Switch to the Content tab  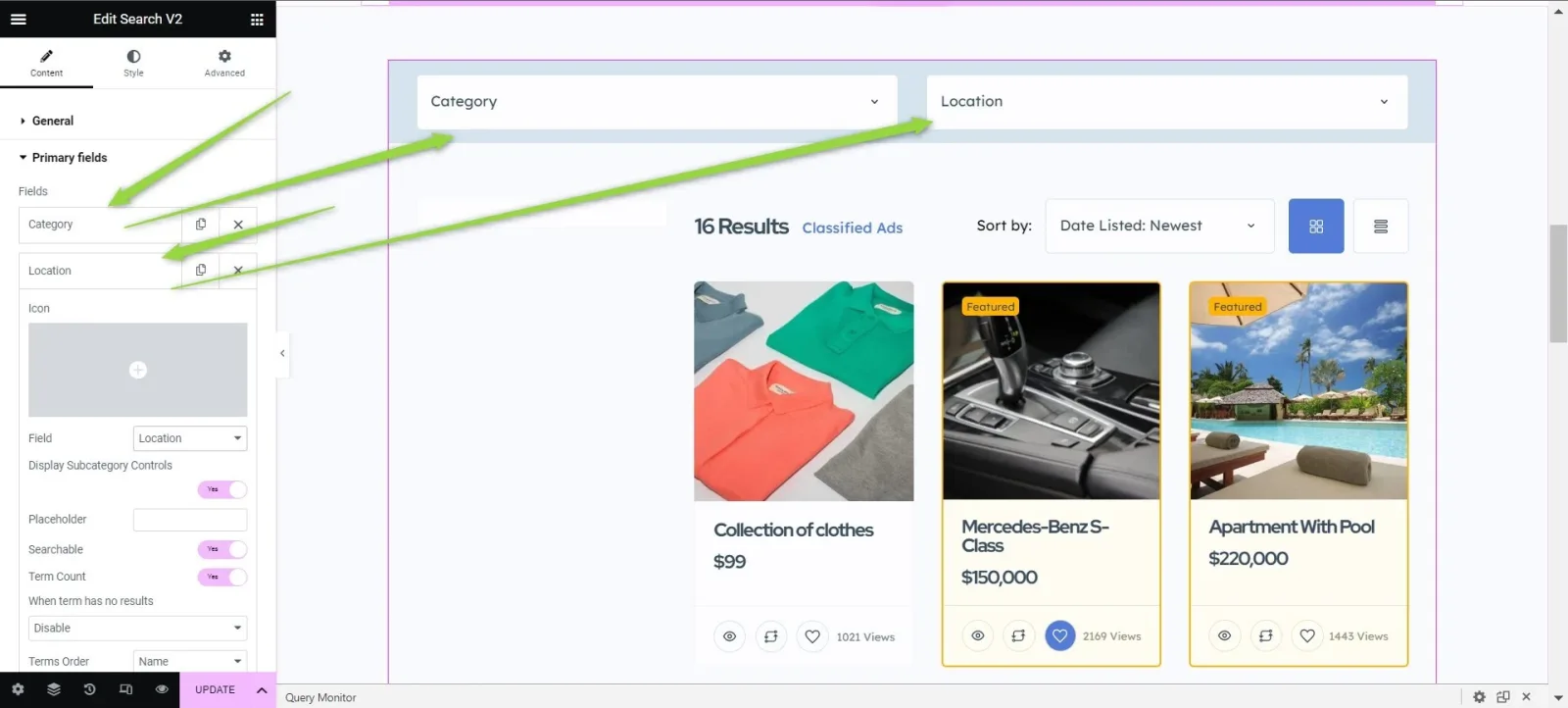click(46, 64)
